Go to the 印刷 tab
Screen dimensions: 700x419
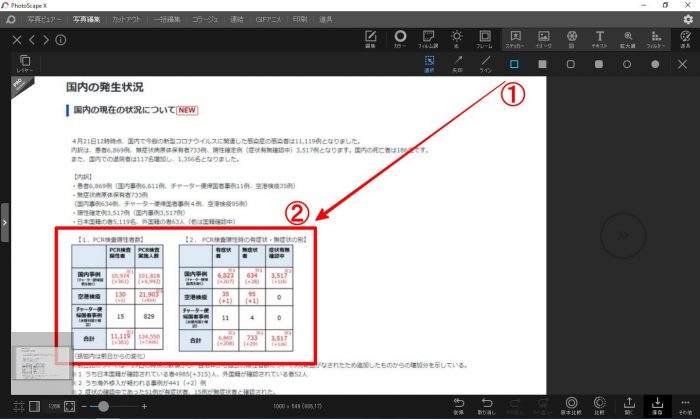tap(300, 20)
